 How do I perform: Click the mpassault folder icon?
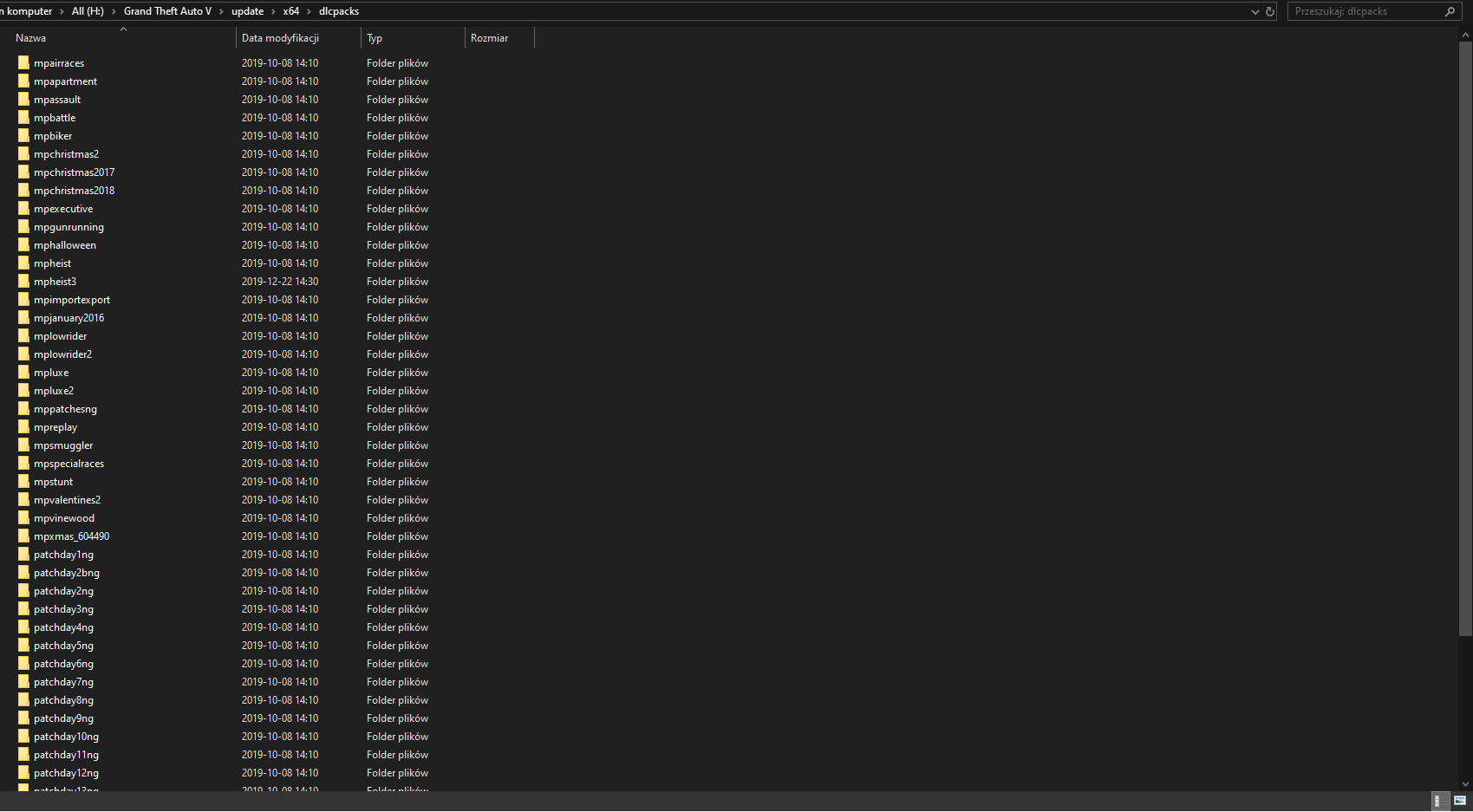[23, 99]
